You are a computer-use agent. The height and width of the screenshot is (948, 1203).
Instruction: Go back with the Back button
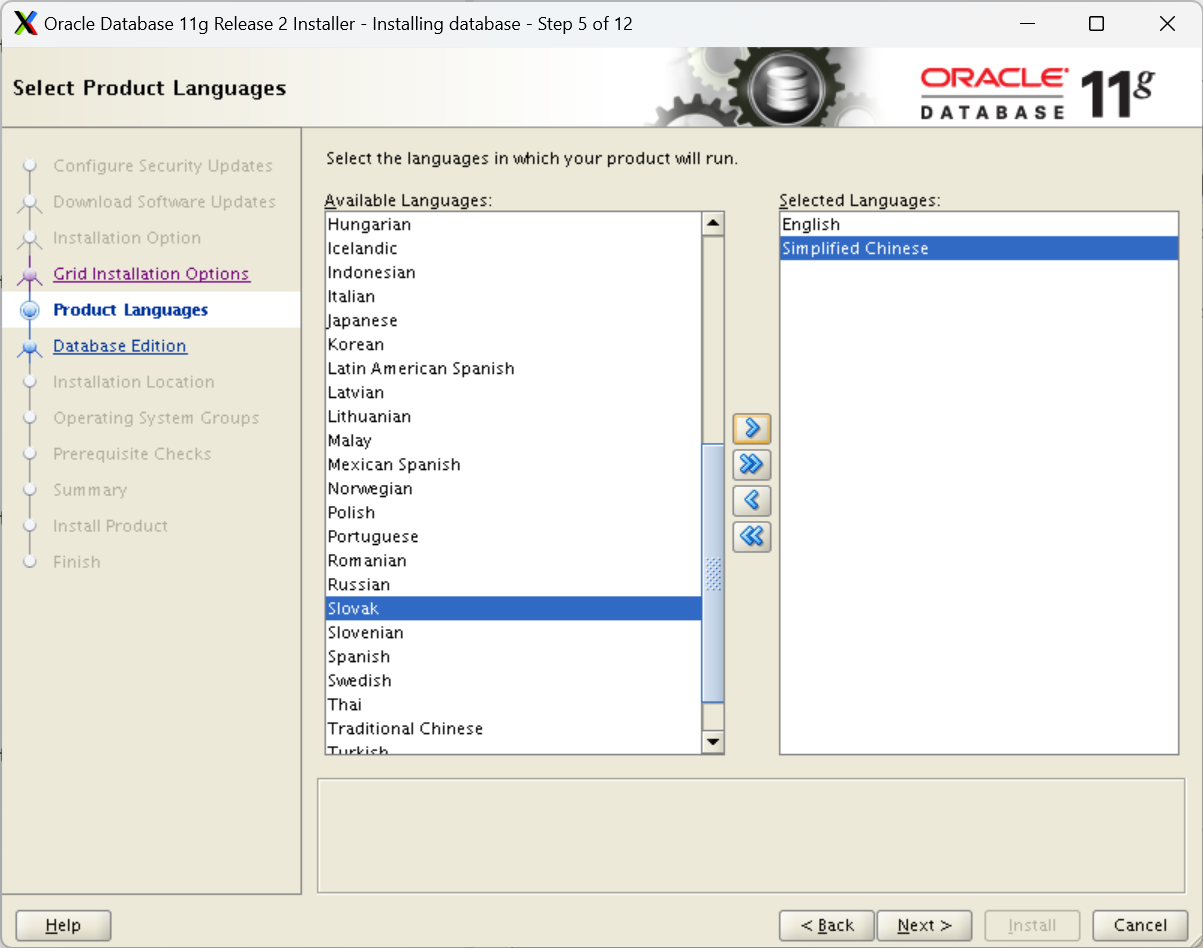827,926
